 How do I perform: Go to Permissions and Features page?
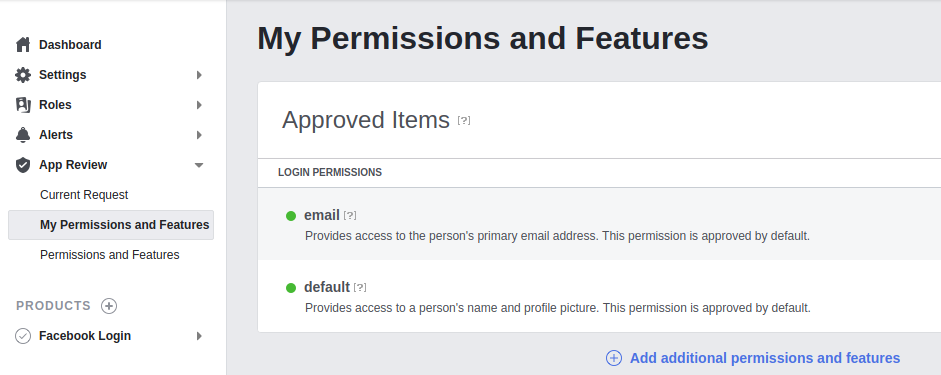pyautogui.click(x=110, y=255)
